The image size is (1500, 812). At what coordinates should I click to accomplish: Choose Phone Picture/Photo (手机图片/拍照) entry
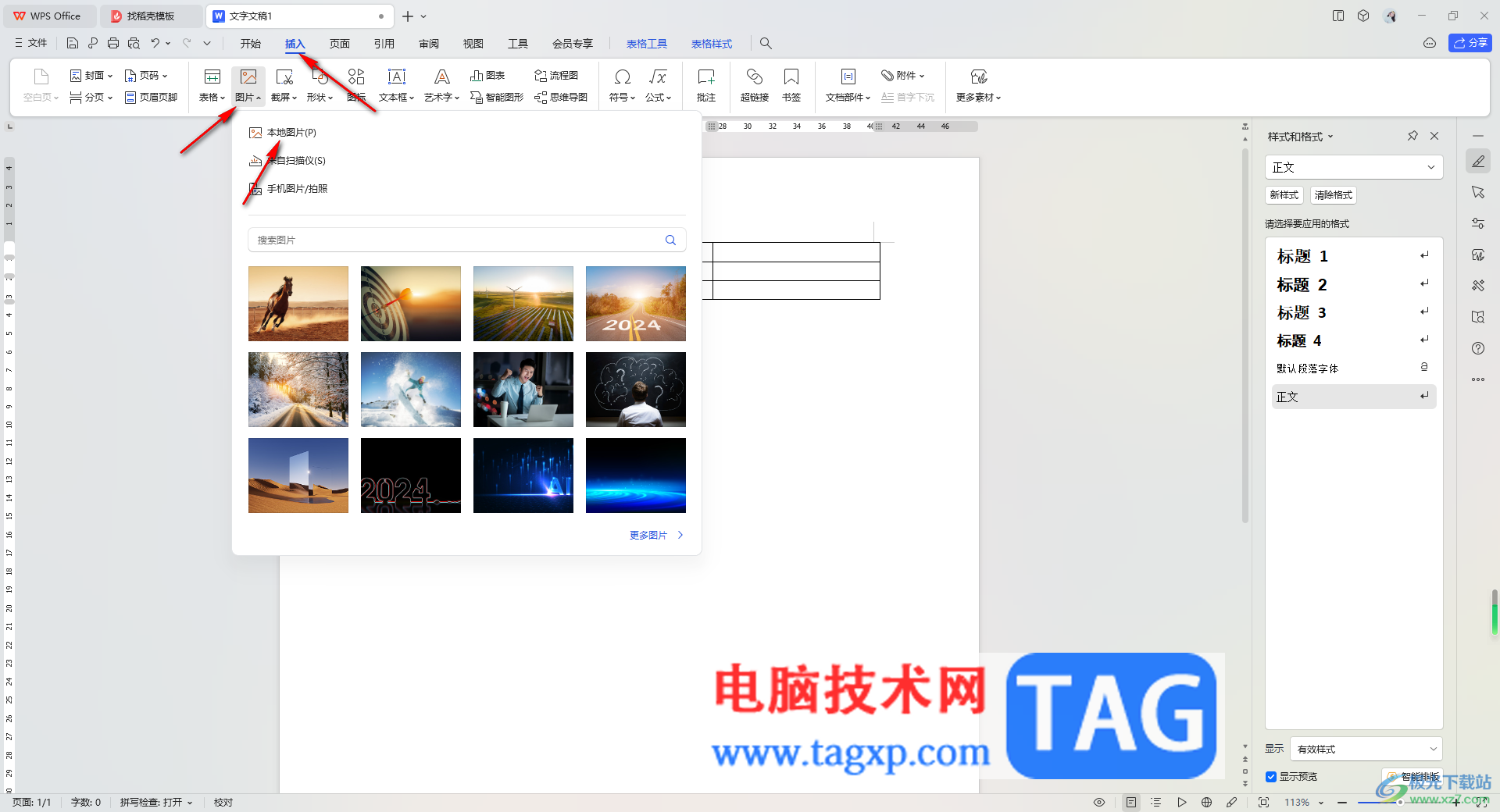pos(288,189)
